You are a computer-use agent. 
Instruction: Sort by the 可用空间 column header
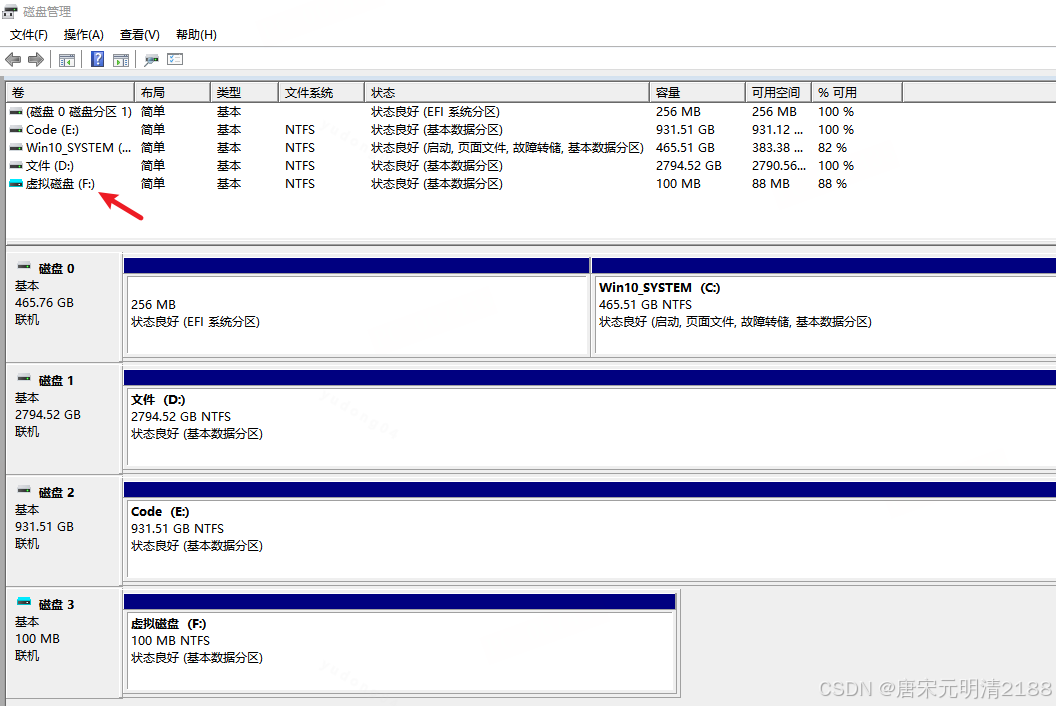point(779,92)
